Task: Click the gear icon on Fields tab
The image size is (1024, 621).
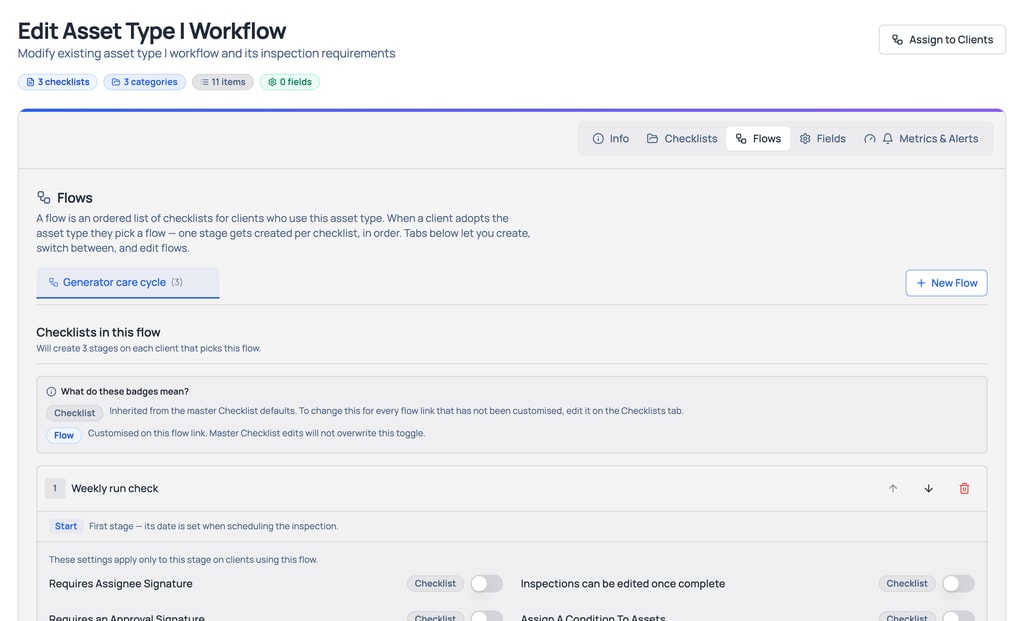Action: click(x=805, y=138)
